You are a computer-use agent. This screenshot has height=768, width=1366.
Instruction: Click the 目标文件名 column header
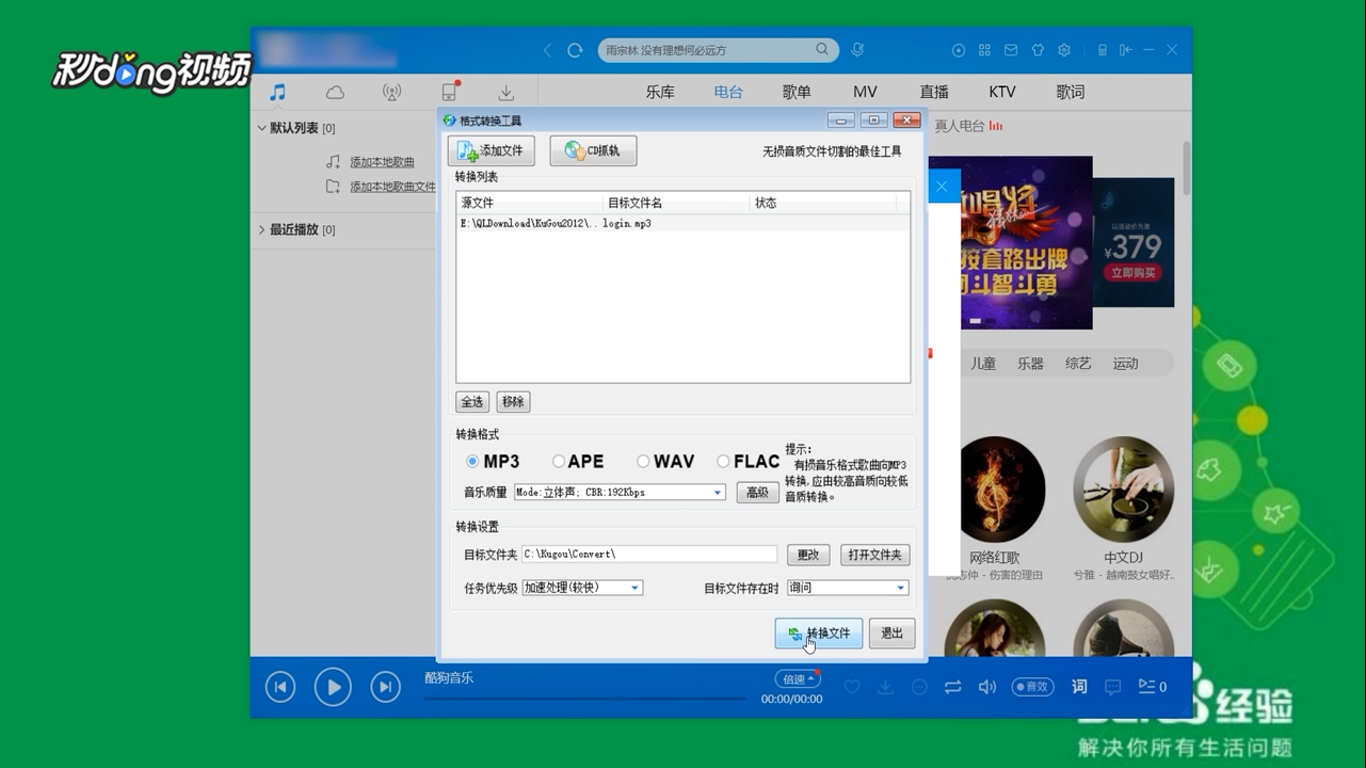(677, 203)
